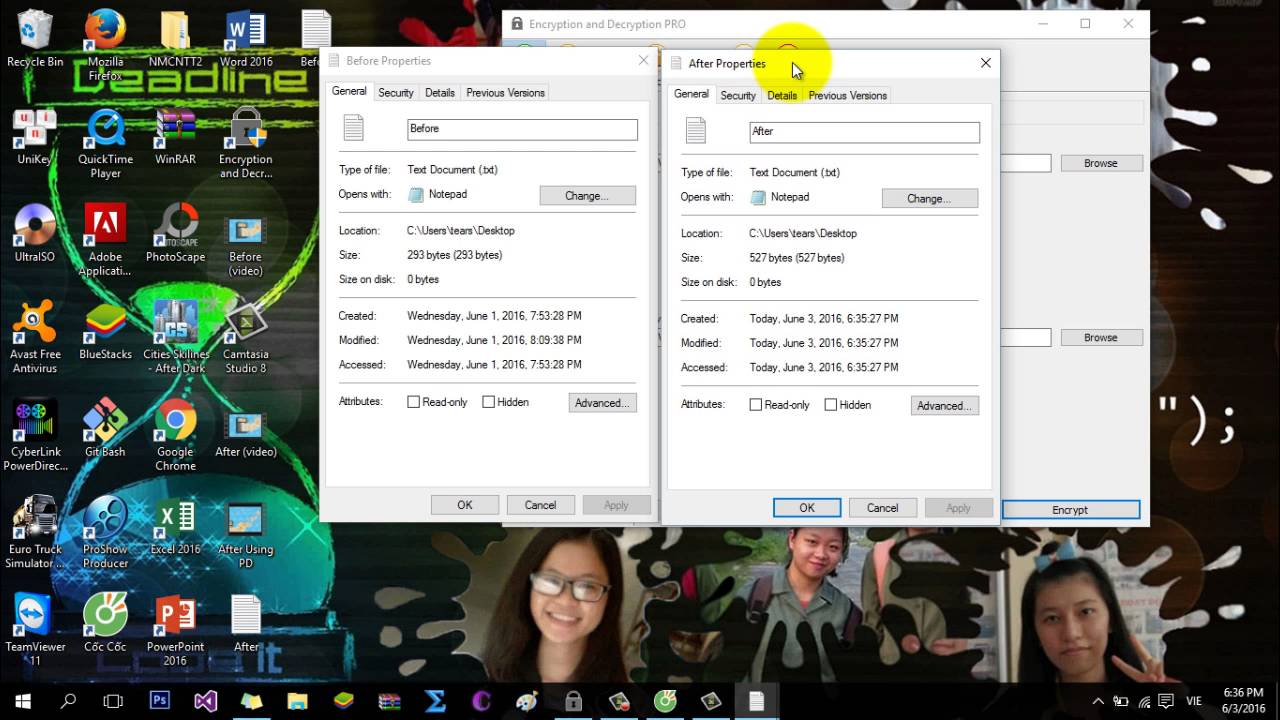Click OK in After Properties dialog
Image resolution: width=1280 pixels, height=720 pixels.
click(x=807, y=508)
